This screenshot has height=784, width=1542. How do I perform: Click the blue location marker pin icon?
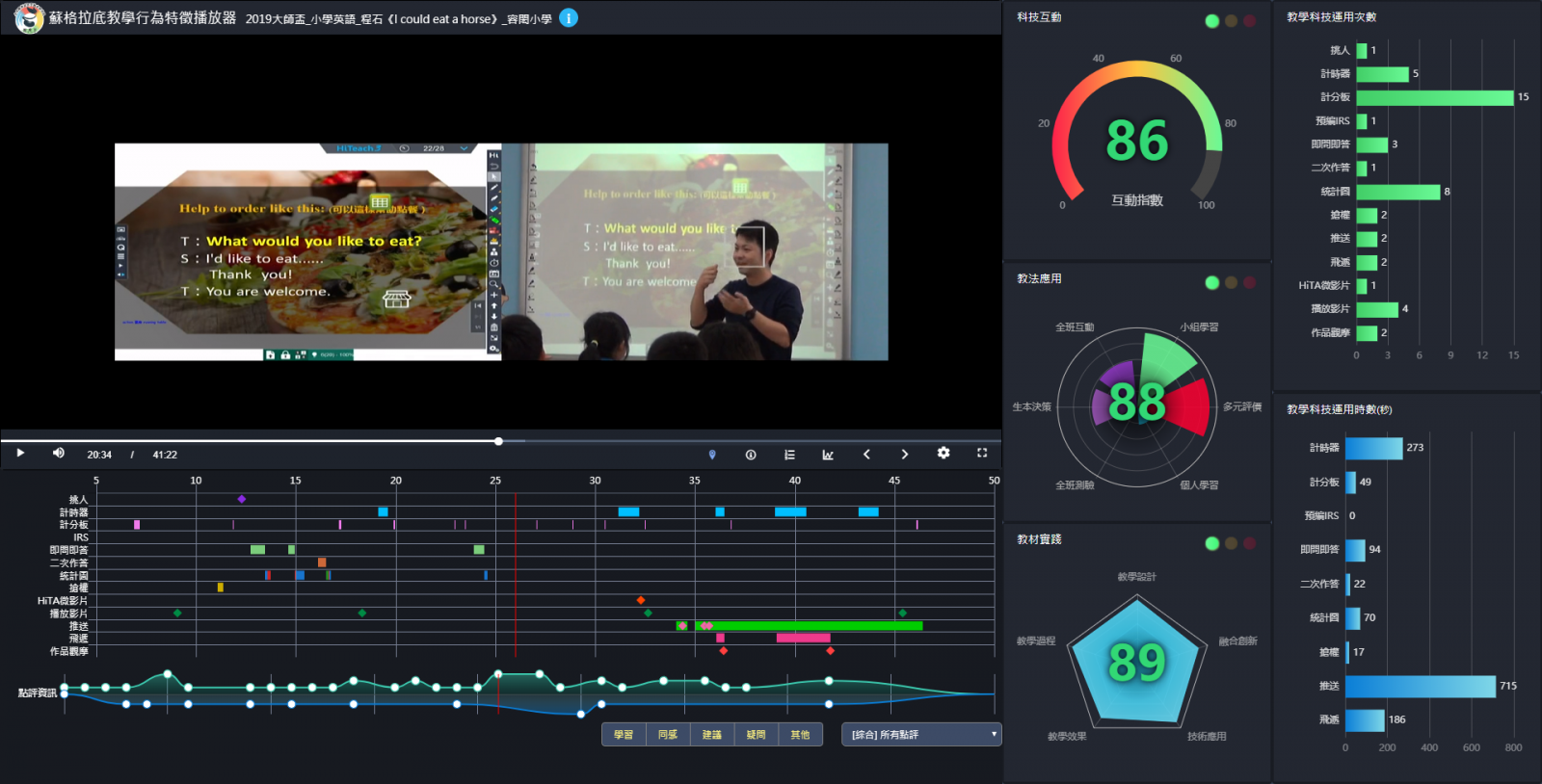pos(712,455)
